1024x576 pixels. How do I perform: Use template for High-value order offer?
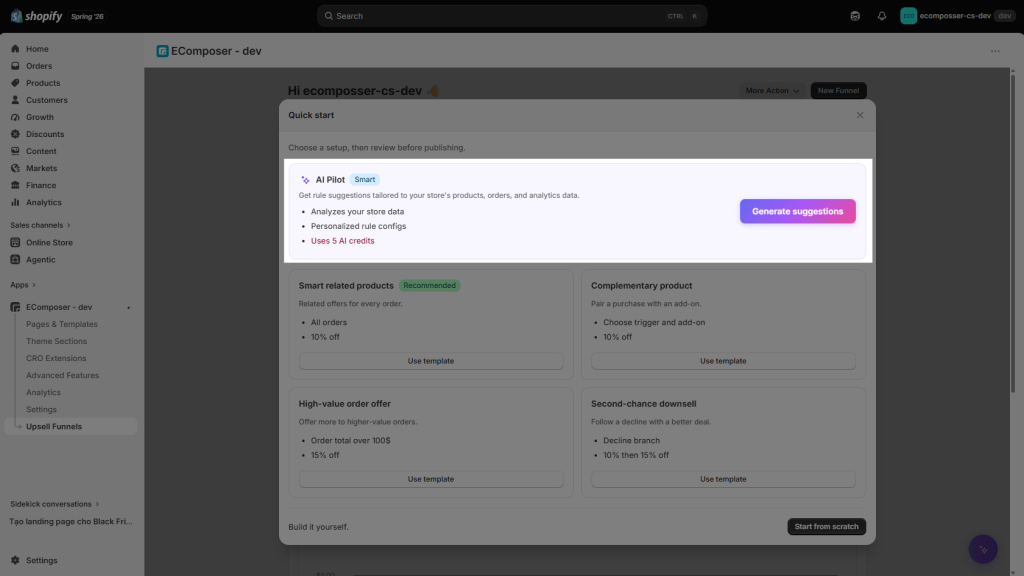[430, 479]
